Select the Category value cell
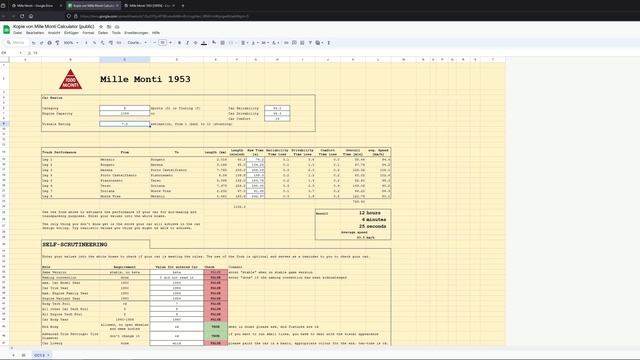Screen dimensions: 640x360 click(x=124, y=108)
